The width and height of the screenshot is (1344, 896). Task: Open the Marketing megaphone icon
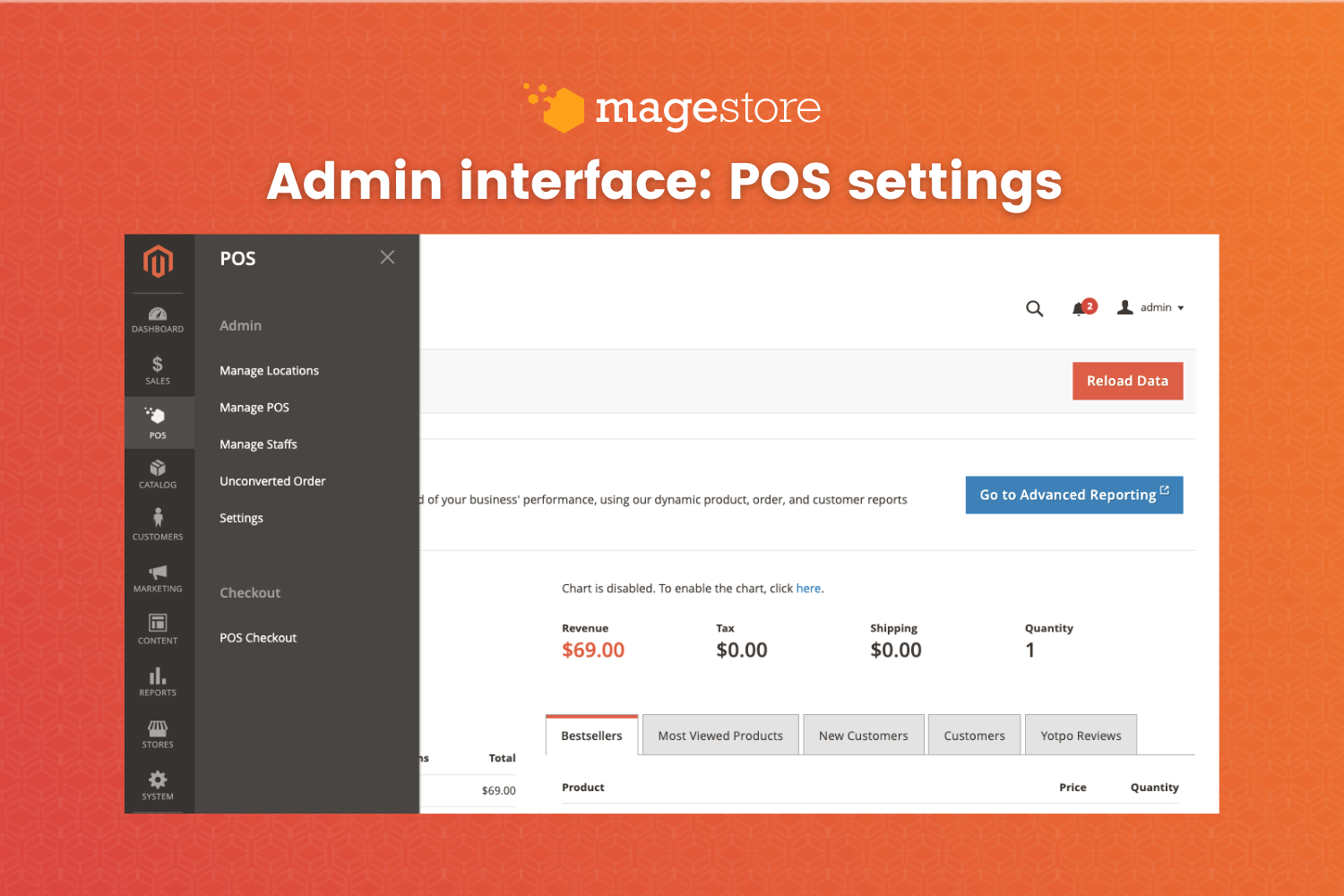(x=158, y=578)
